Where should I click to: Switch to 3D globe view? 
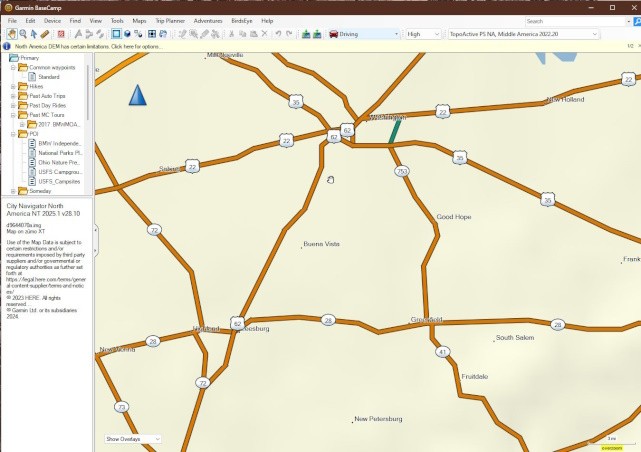(127, 34)
